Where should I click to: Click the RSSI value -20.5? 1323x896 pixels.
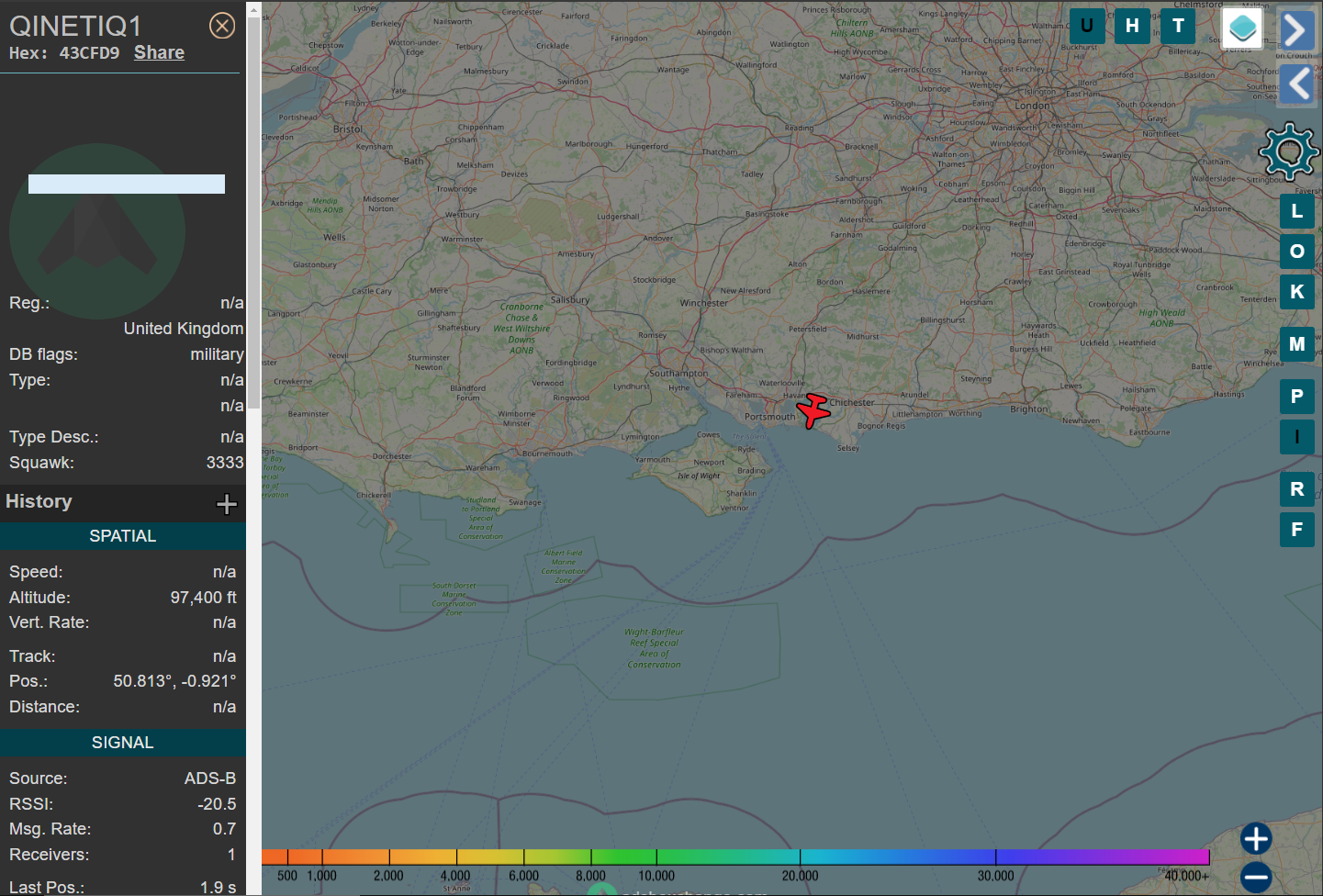[x=217, y=804]
